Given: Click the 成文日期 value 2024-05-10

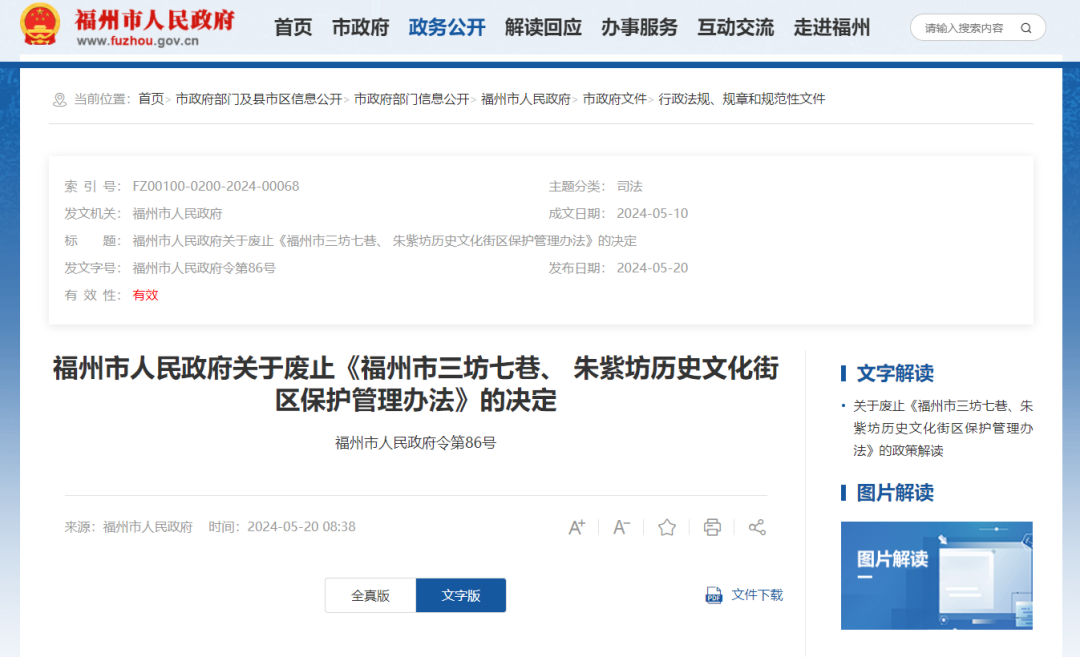Looking at the screenshot, I should click(x=652, y=213).
